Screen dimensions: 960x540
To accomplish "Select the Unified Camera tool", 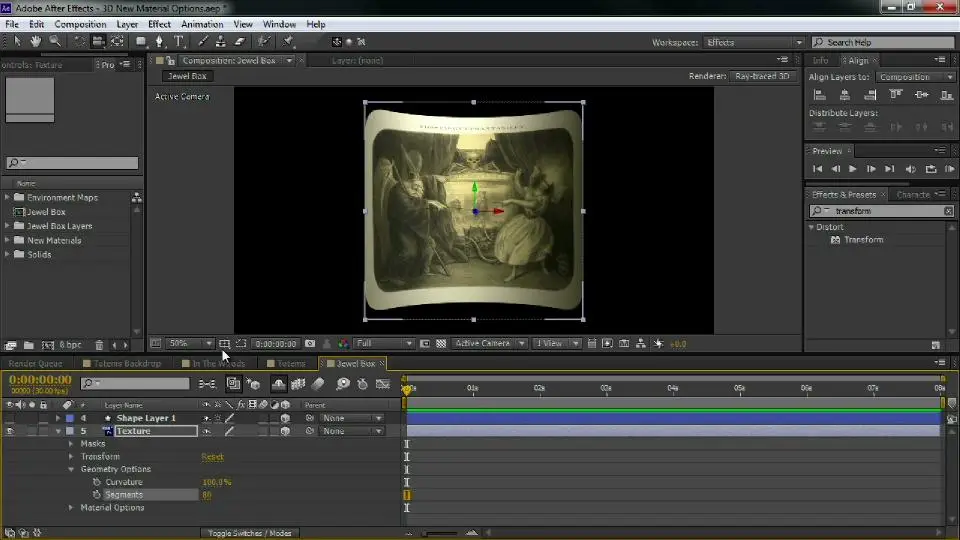I will pyautogui.click(x=98, y=42).
